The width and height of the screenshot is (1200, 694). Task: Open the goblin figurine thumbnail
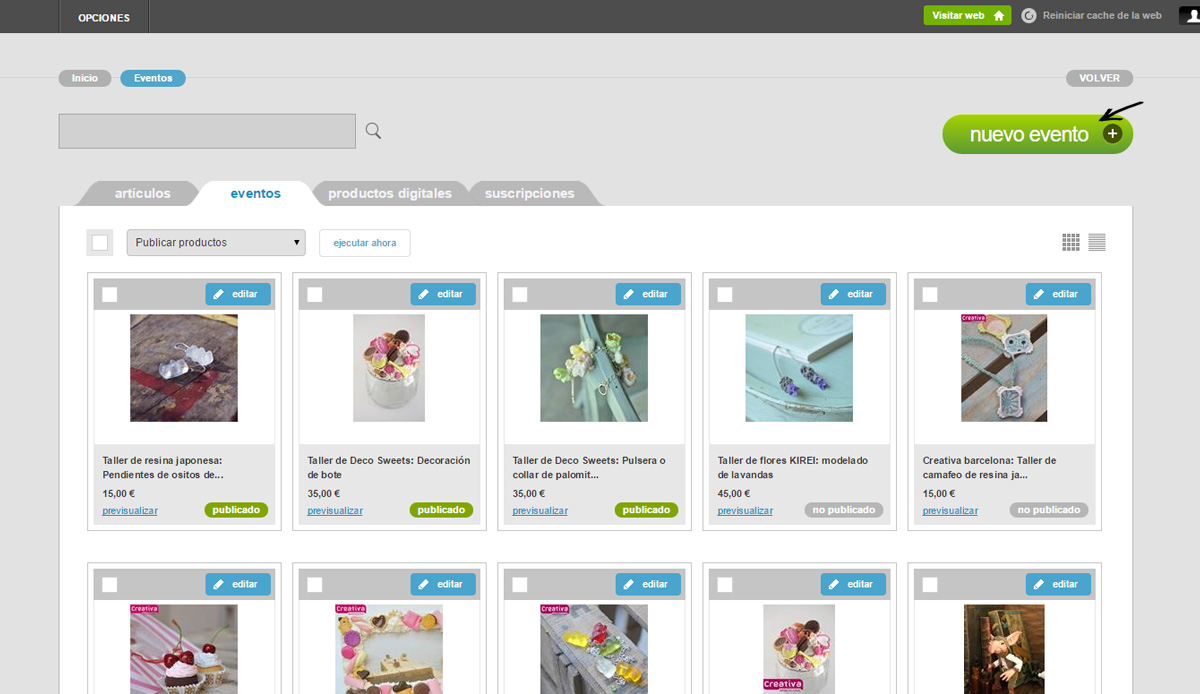coord(1004,649)
